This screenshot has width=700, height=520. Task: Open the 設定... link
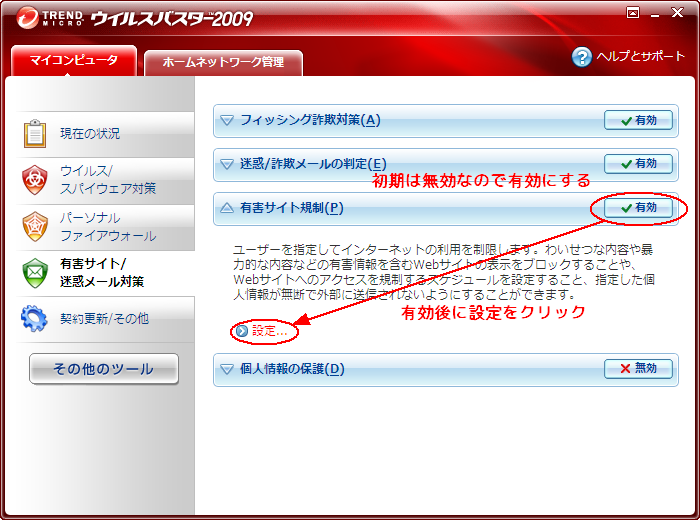tap(270, 331)
